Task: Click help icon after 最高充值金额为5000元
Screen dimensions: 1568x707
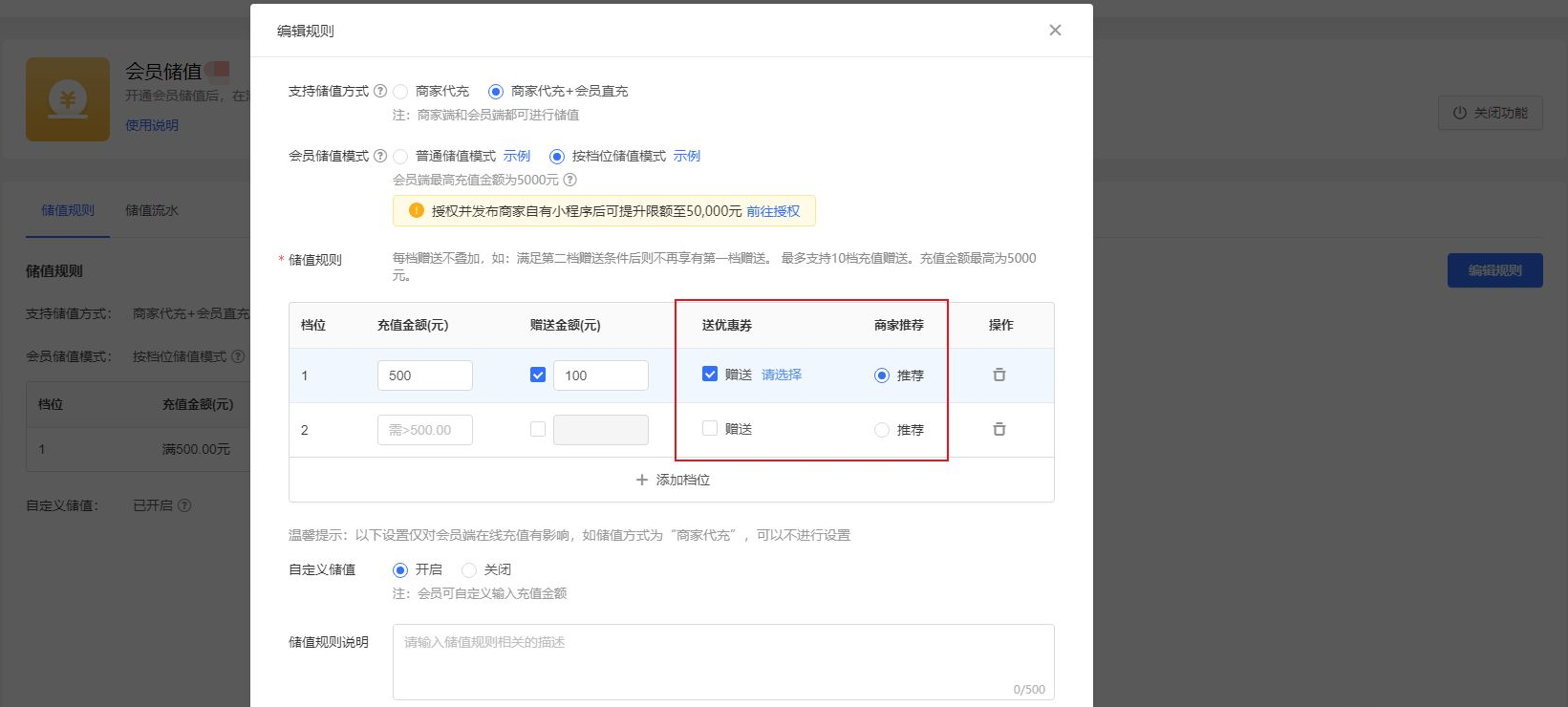Action: click(x=570, y=180)
